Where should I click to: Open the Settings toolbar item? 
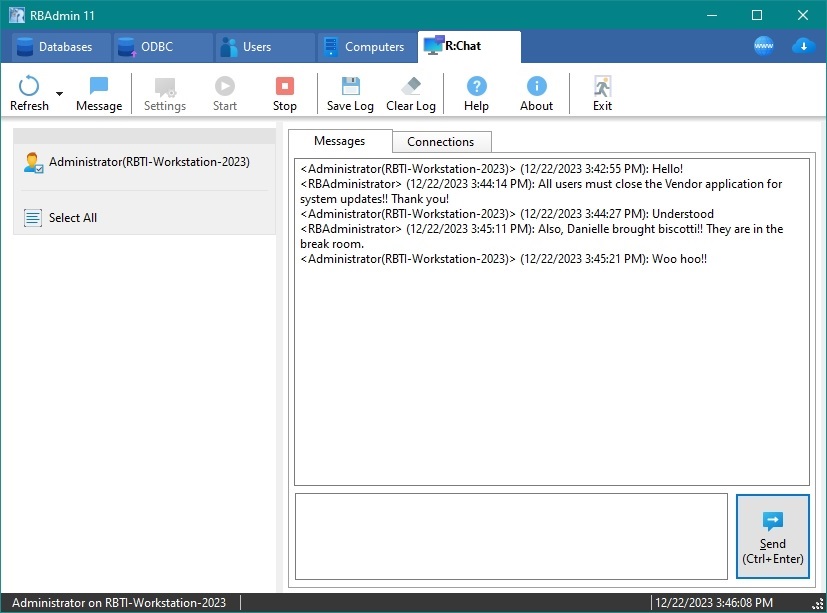[x=165, y=93]
